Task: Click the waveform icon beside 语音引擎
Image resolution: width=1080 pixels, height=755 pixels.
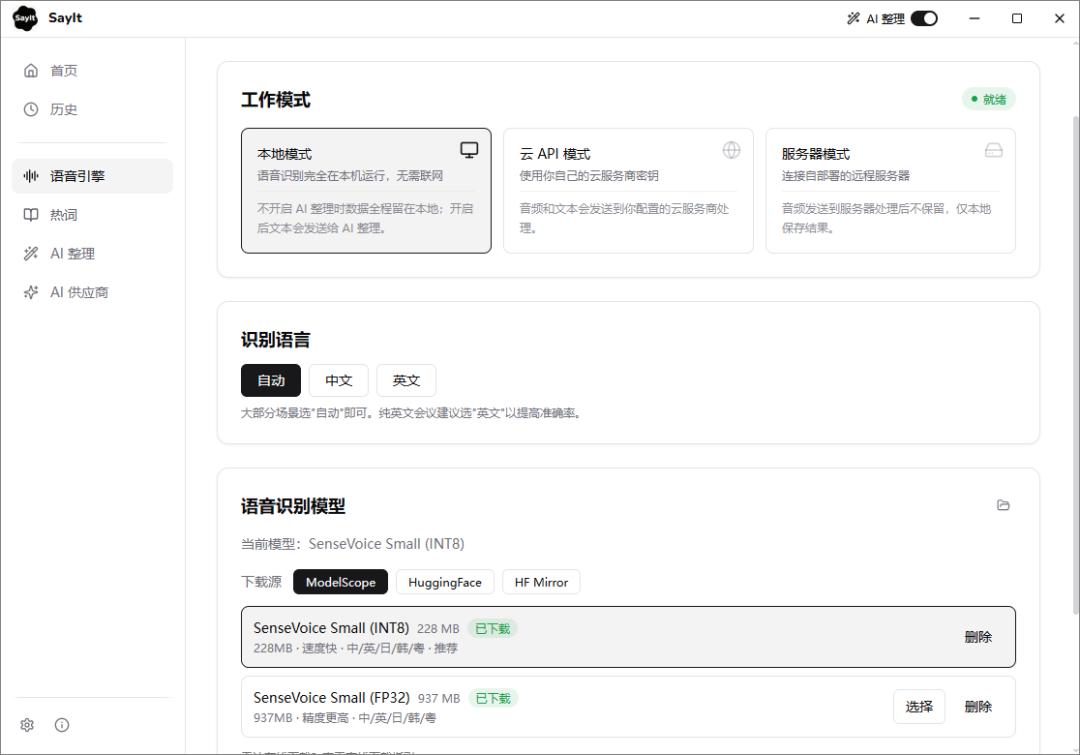Action: click(31, 176)
